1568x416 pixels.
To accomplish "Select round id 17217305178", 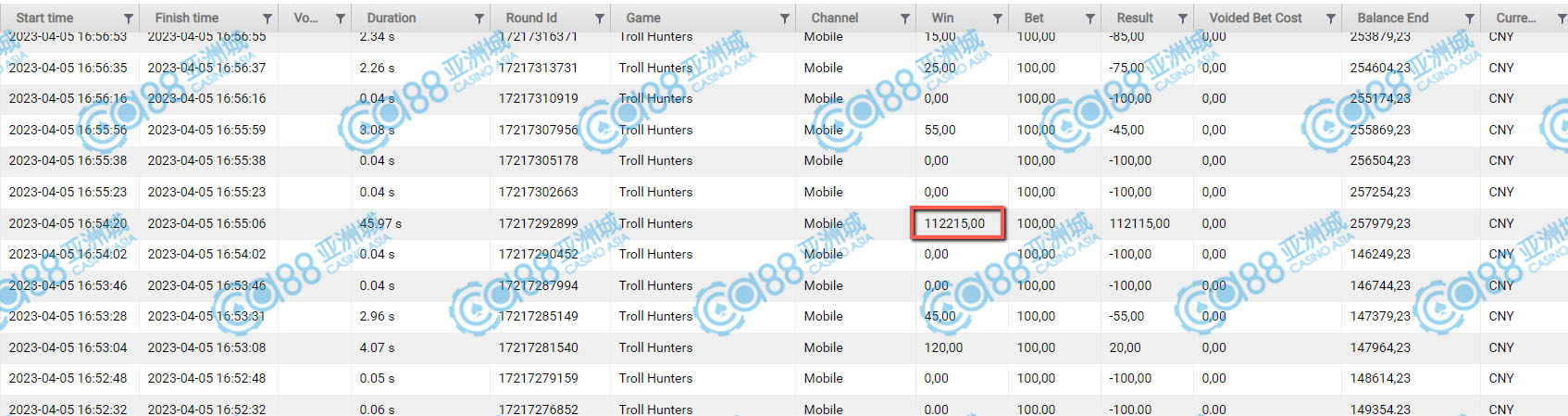I will (x=538, y=160).
